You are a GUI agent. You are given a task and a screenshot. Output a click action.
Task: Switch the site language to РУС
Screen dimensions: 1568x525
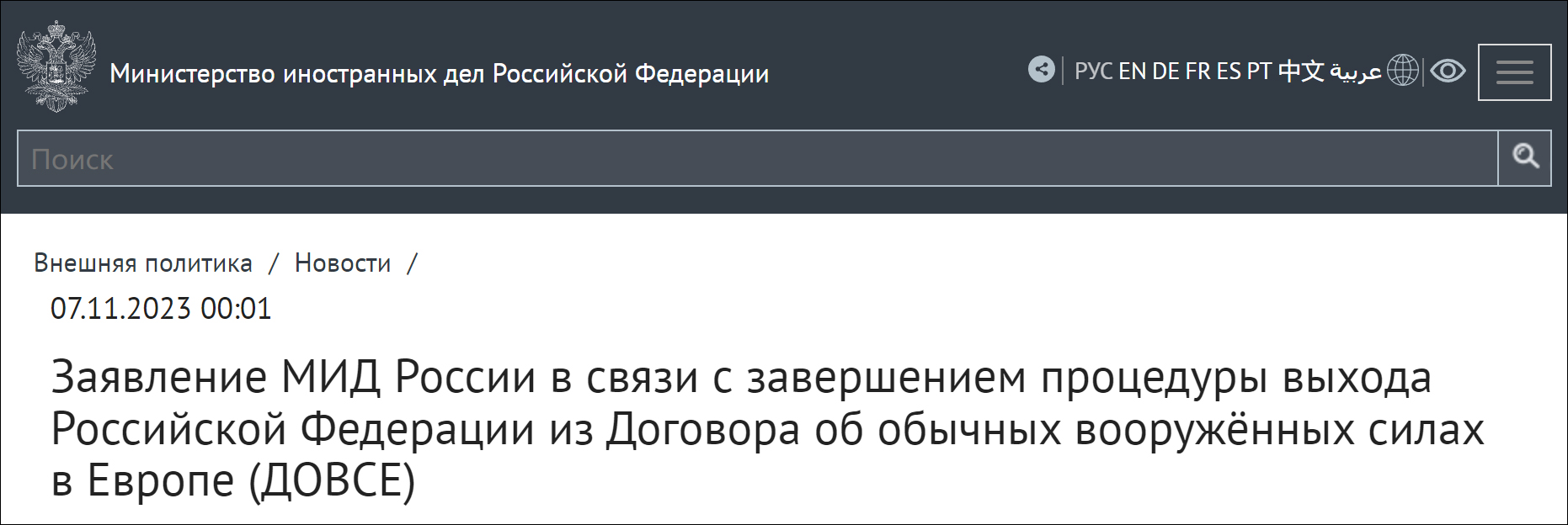[1094, 72]
